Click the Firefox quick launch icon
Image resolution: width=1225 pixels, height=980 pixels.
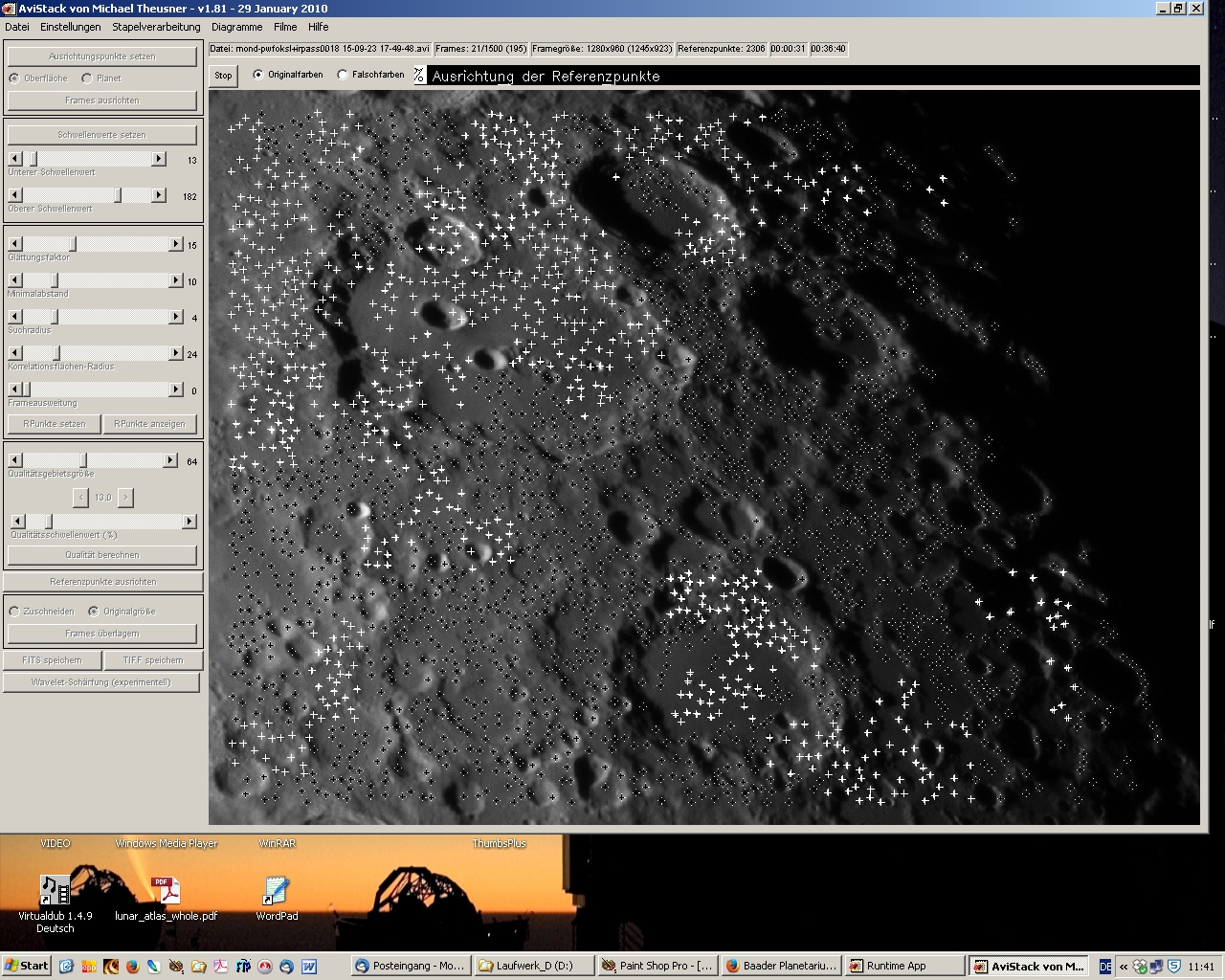pyautogui.click(x=132, y=967)
